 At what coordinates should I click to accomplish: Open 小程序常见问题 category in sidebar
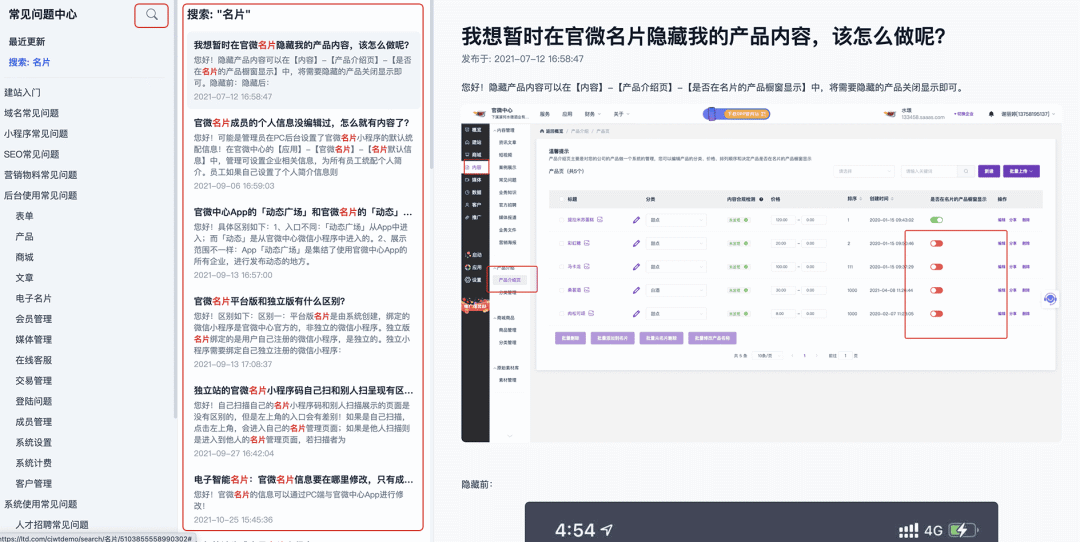click(36, 134)
